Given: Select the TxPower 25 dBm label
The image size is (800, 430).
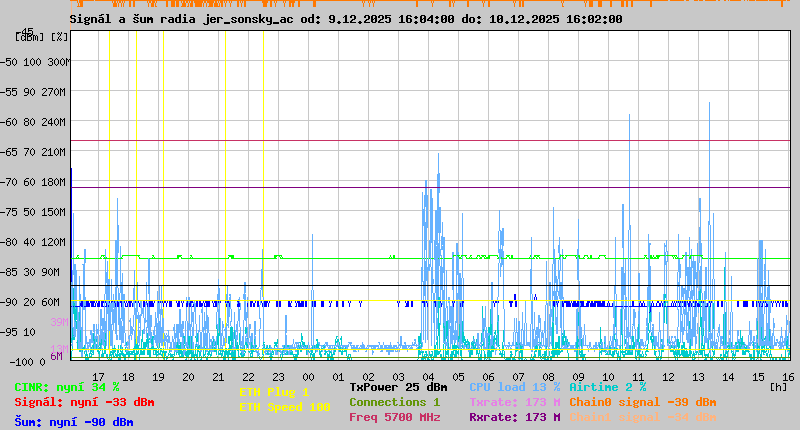Looking at the screenshot, I should [x=398, y=386].
